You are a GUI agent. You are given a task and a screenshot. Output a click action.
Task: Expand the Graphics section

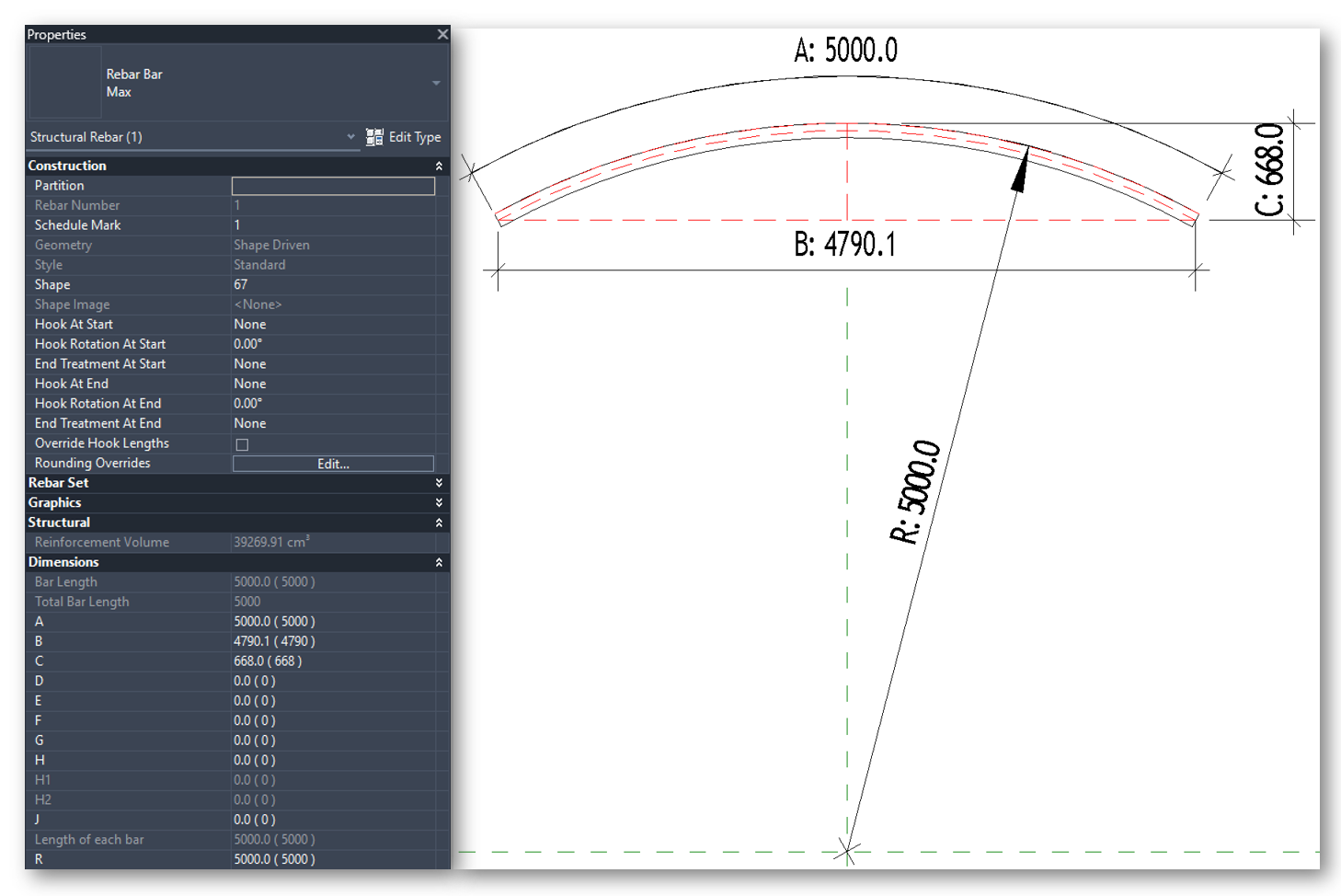pos(439,502)
